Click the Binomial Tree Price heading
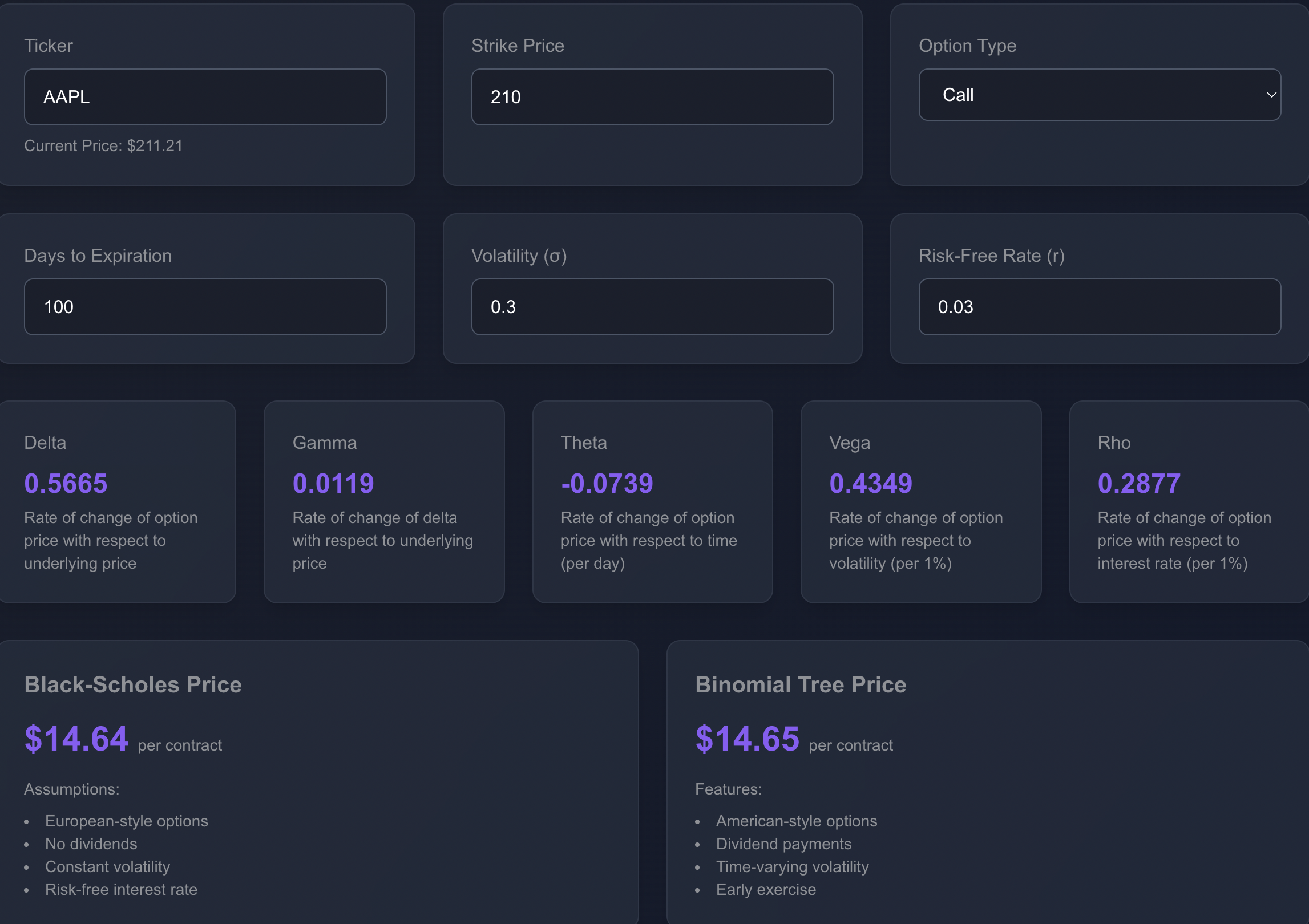The height and width of the screenshot is (924, 1309). click(x=801, y=685)
